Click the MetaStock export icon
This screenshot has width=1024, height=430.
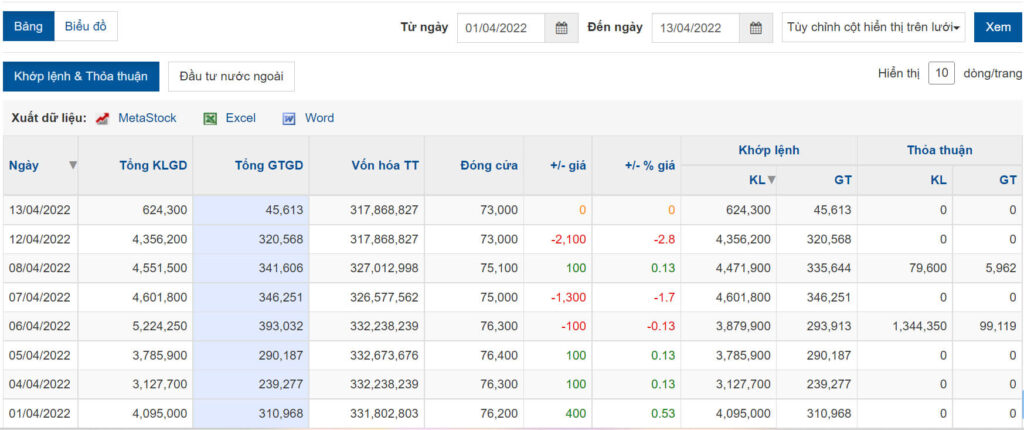point(103,119)
